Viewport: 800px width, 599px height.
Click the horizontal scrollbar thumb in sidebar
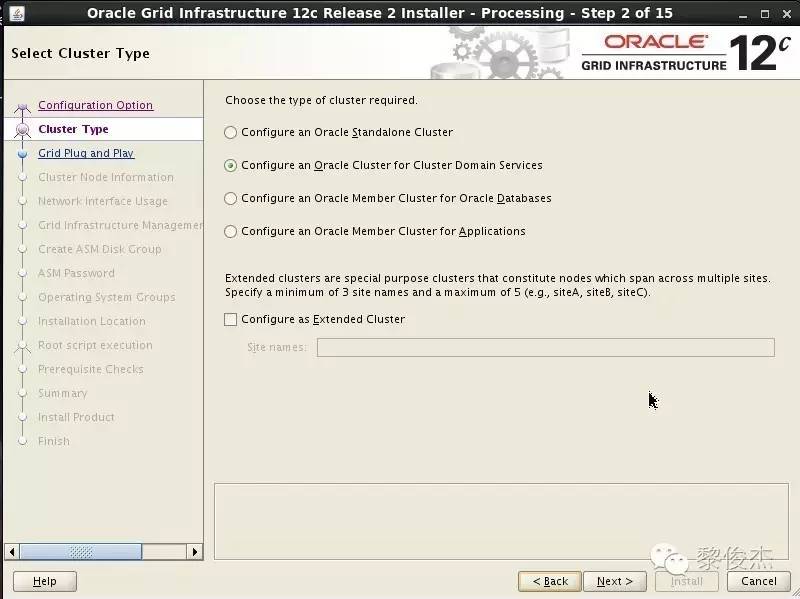[81, 552]
